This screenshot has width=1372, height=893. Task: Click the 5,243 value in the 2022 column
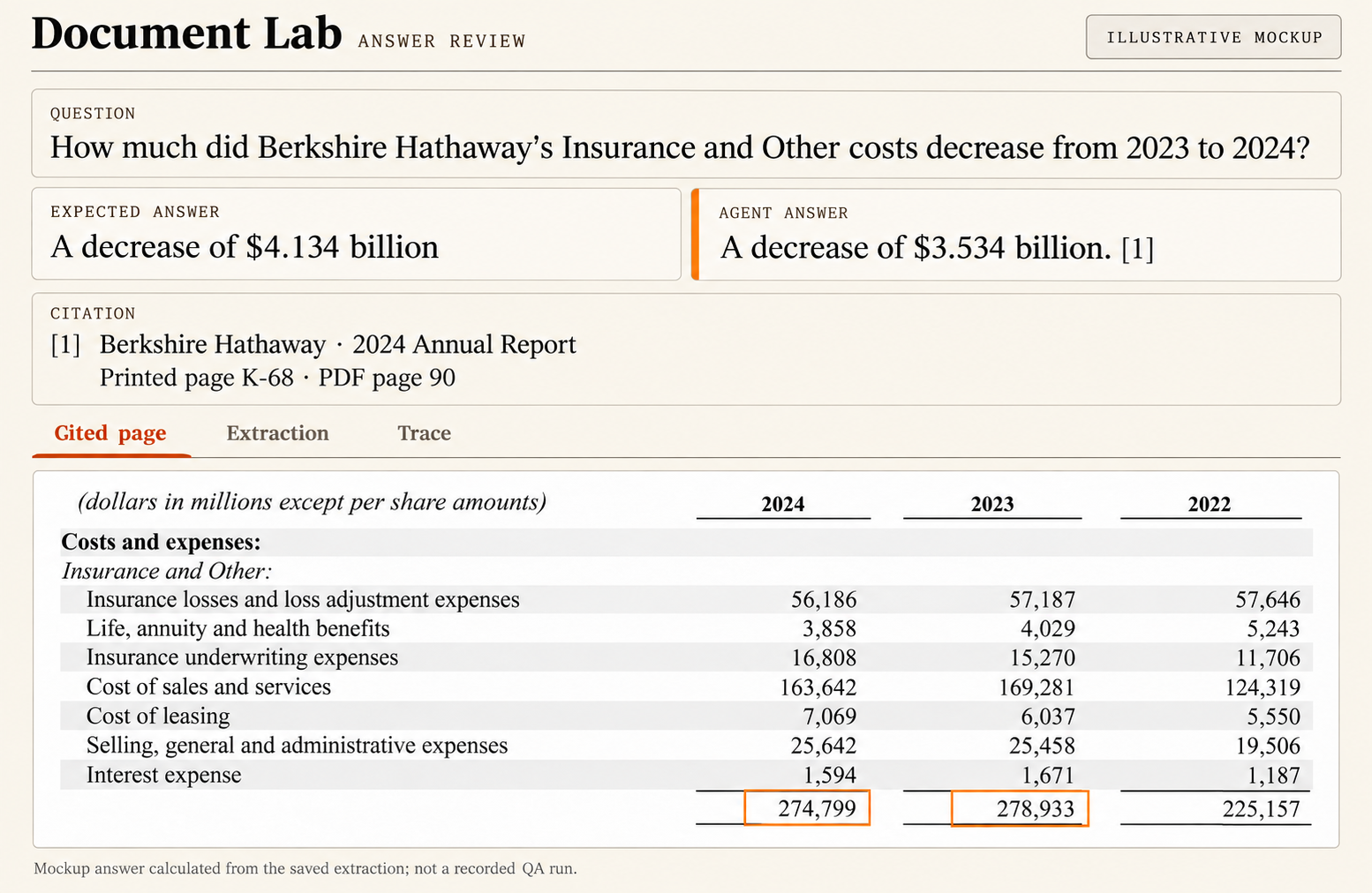pyautogui.click(x=1273, y=628)
